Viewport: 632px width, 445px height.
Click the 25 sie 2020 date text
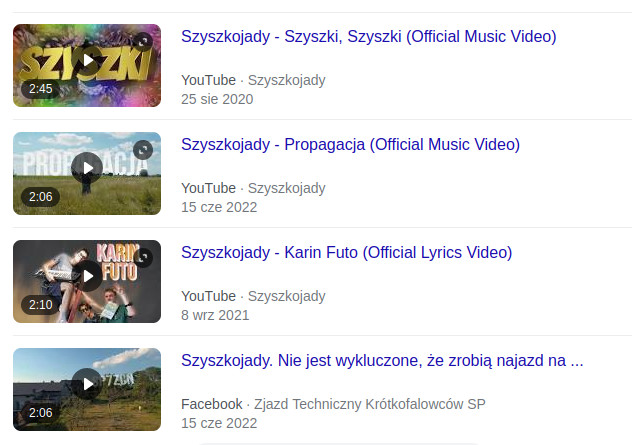click(217, 99)
